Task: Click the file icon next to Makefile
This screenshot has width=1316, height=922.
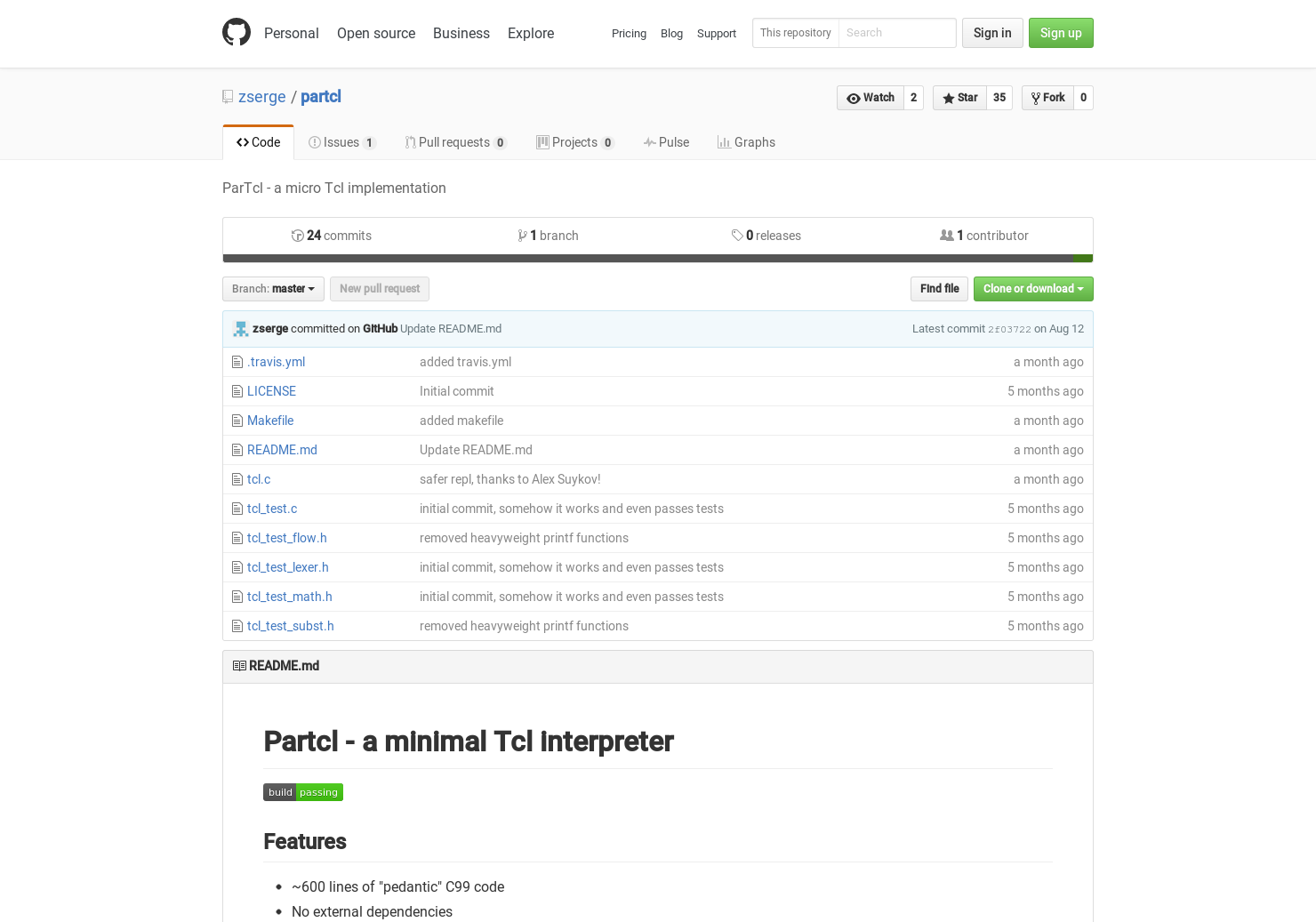Action: tap(237, 421)
